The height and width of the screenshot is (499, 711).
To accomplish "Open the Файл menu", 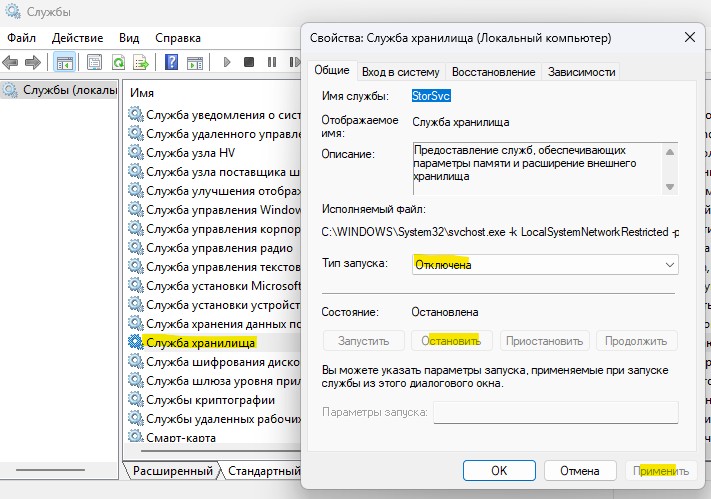I will tap(21, 38).
